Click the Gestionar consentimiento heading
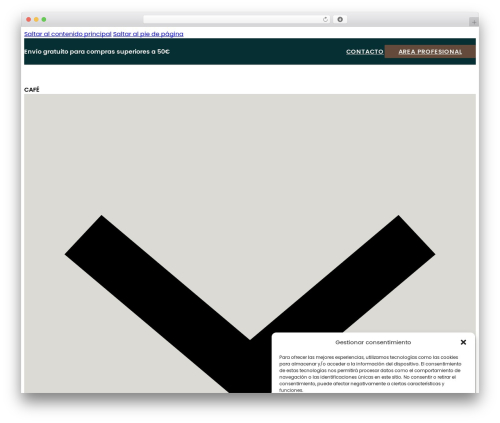Image resolution: width=500 pixels, height=423 pixels. [373, 342]
